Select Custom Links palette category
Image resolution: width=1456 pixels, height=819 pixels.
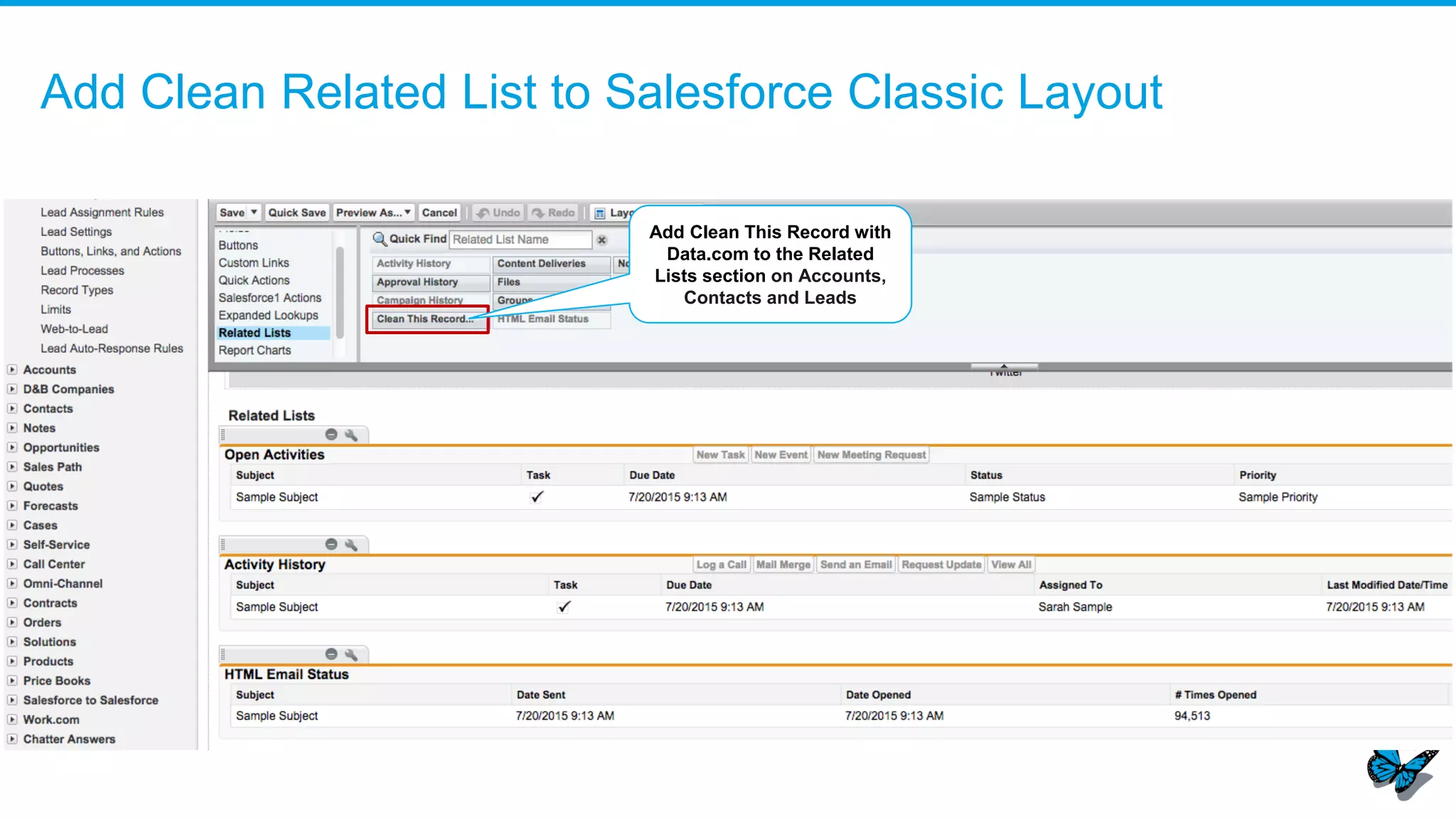pos(254,263)
